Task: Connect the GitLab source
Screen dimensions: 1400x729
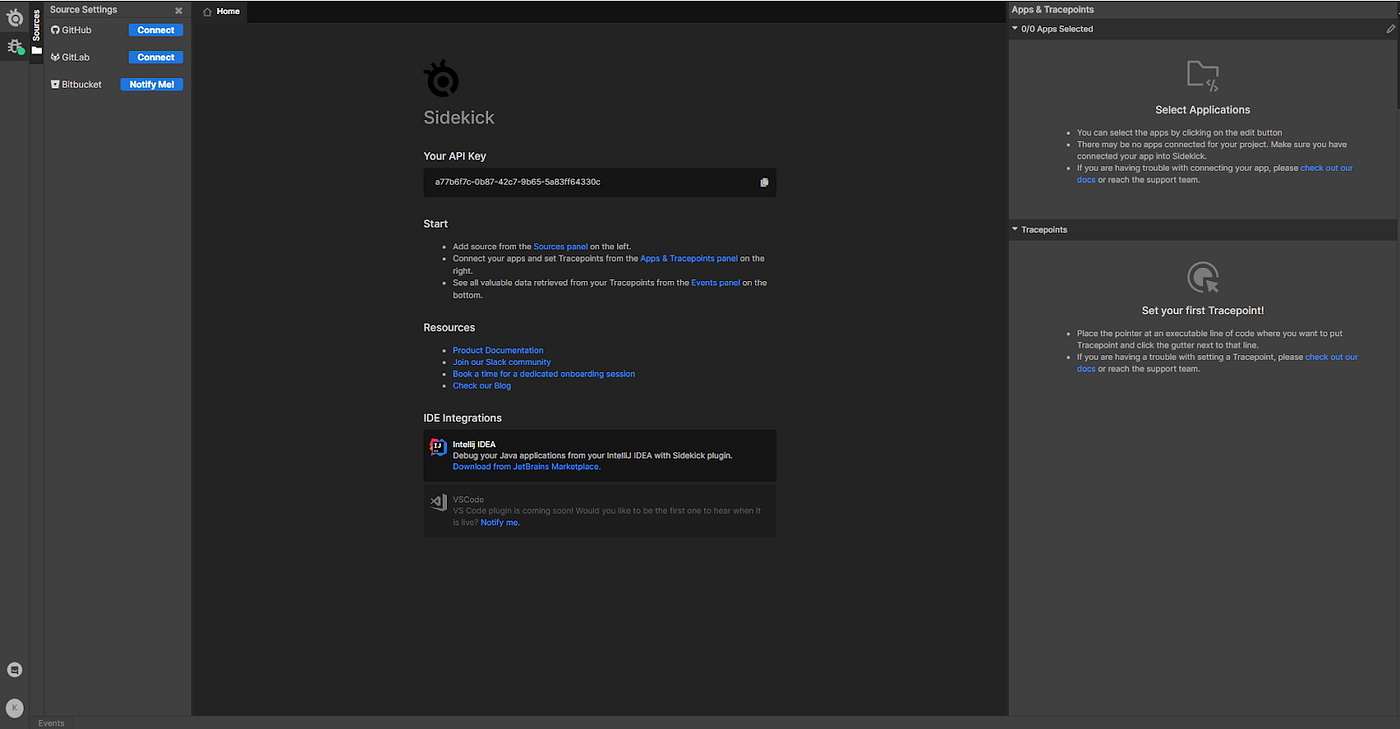Action: click(x=156, y=57)
